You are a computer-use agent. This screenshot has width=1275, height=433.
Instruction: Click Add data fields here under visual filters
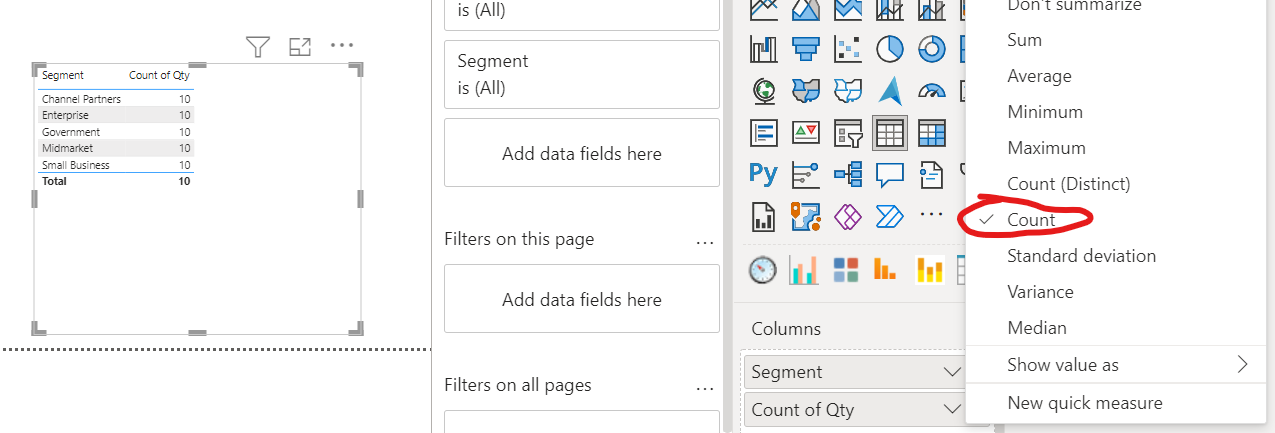[x=582, y=153]
